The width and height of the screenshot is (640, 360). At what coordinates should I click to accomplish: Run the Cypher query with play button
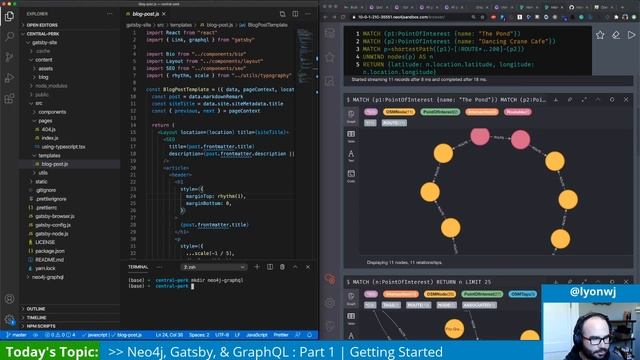(631, 35)
